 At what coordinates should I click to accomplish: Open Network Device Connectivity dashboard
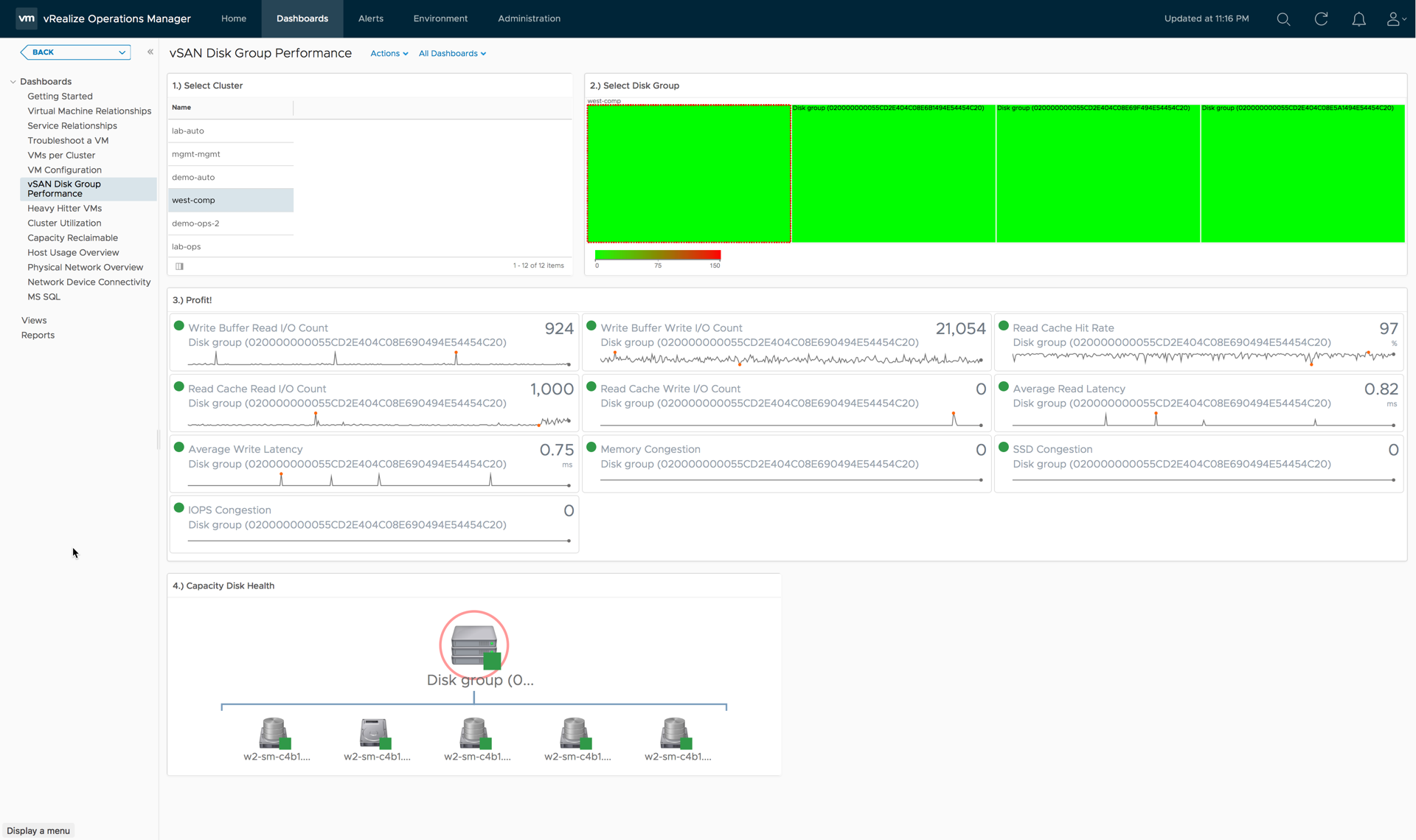point(88,282)
